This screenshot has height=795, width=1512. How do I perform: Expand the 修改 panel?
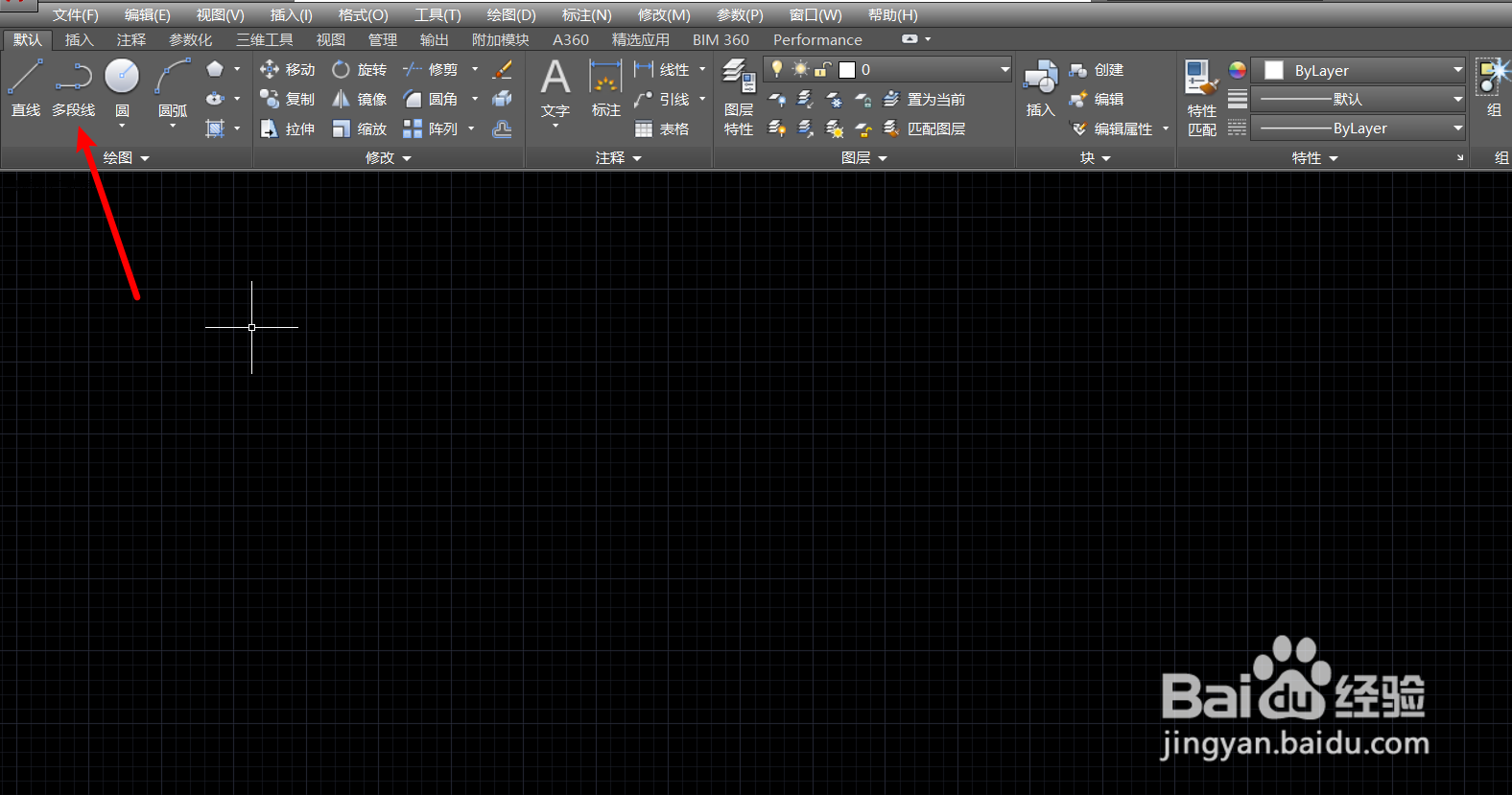pos(389,158)
